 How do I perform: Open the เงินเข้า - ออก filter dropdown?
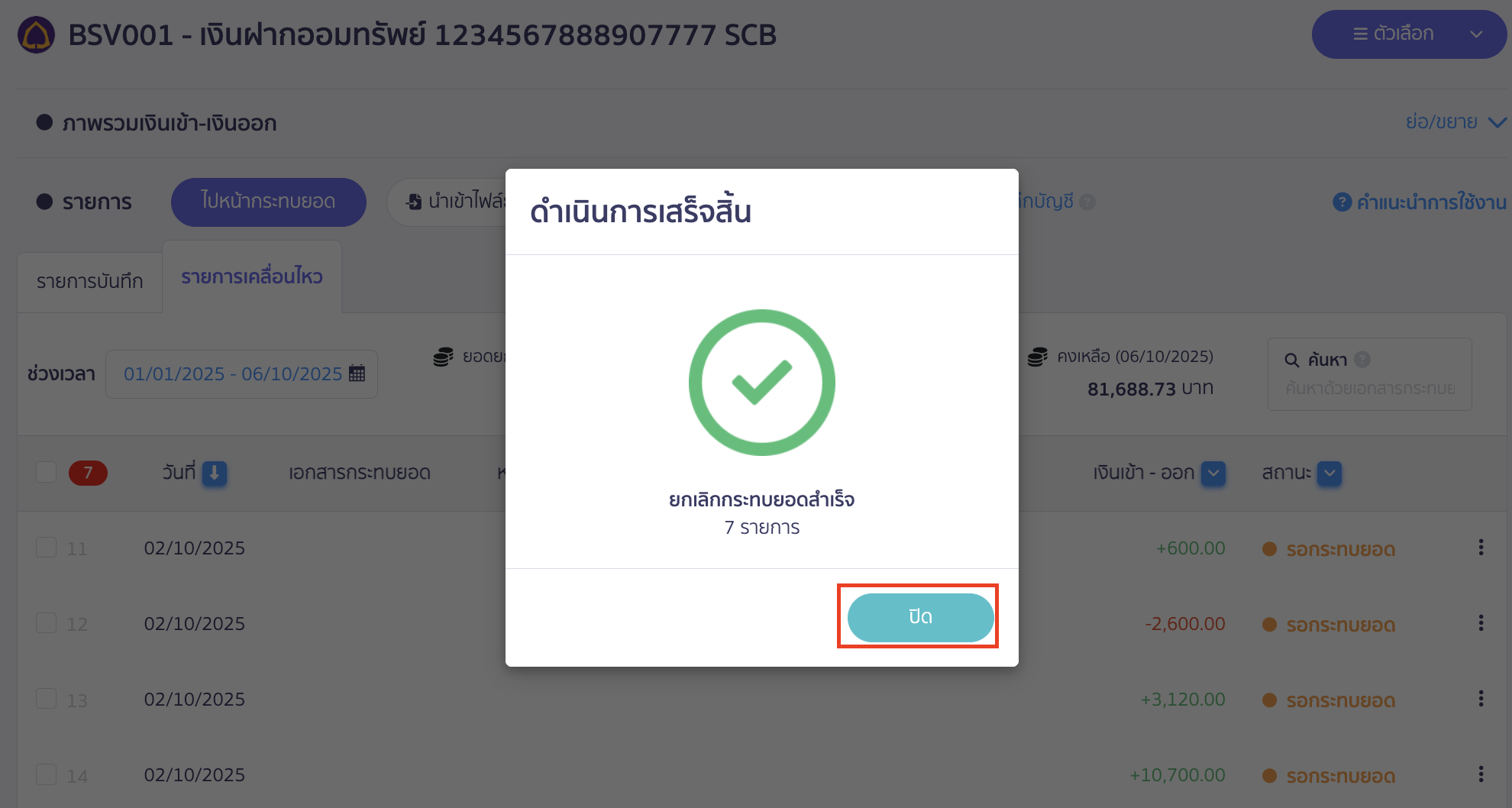[1213, 473]
